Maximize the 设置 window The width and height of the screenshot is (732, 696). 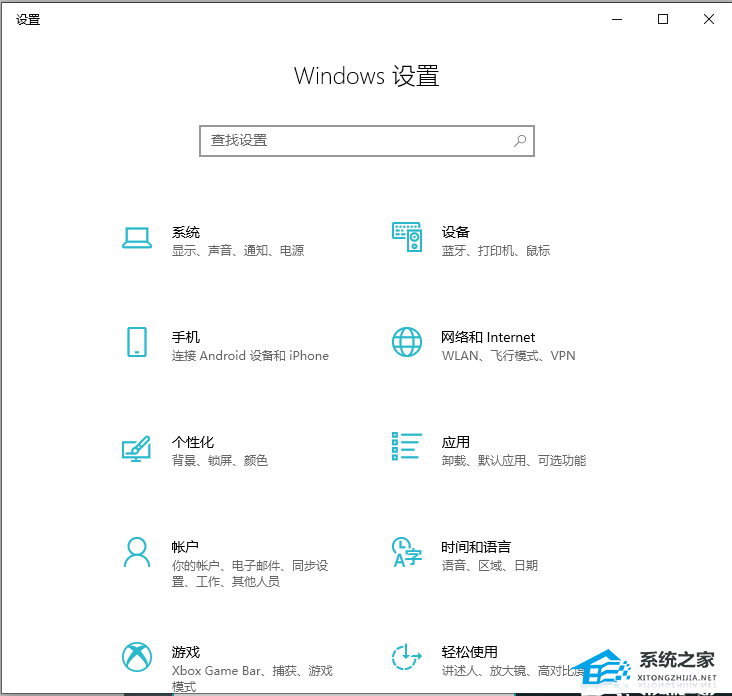(663, 19)
